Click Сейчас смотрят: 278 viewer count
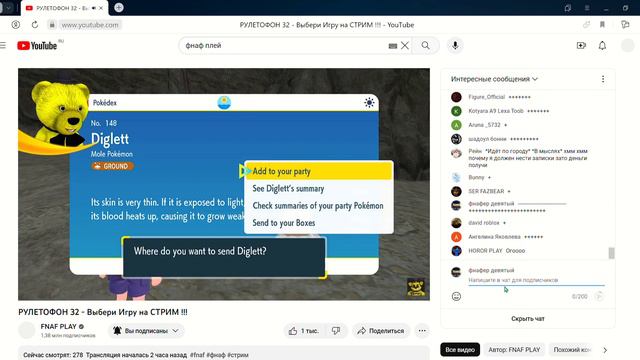Screen dimensions: 640x360 53,355
